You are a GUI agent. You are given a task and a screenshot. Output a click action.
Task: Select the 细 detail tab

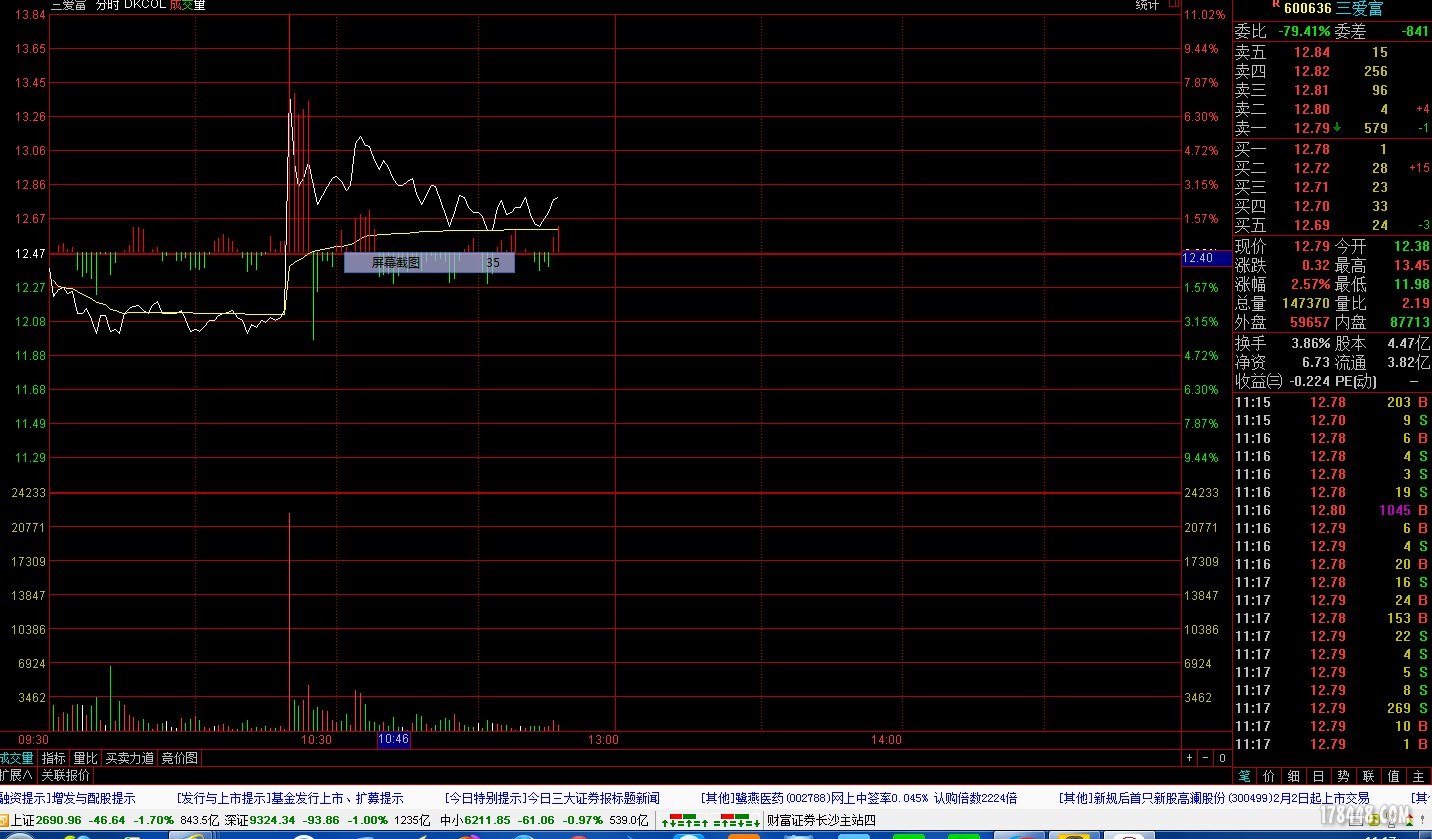tap(1294, 776)
